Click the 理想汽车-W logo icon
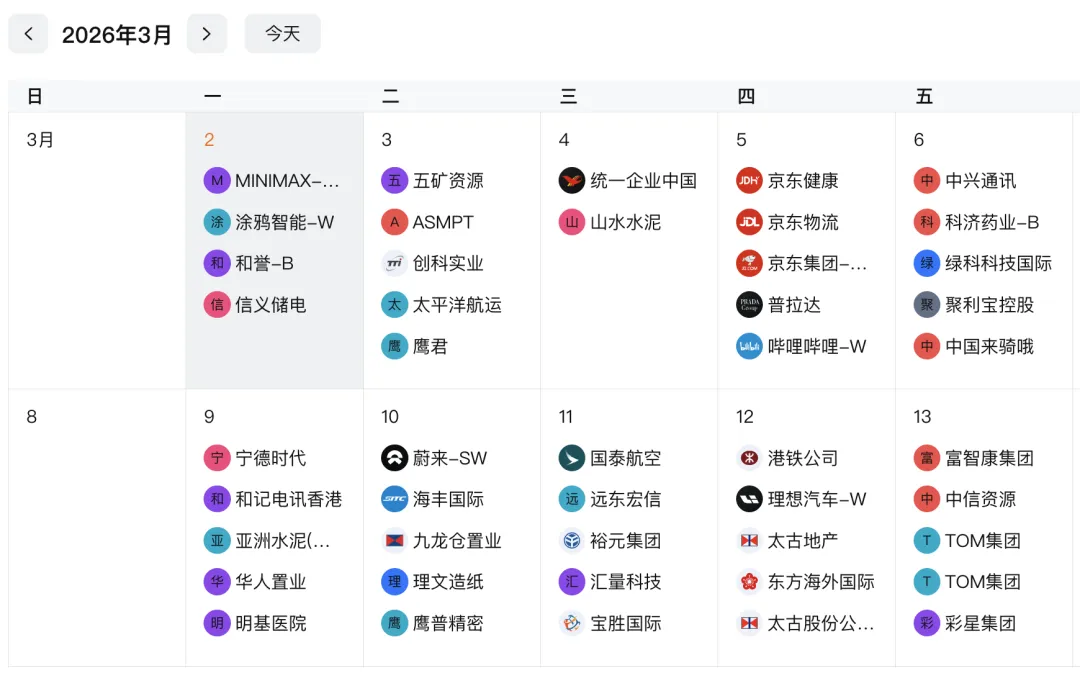Image resolution: width=1080 pixels, height=673 pixels. (749, 499)
